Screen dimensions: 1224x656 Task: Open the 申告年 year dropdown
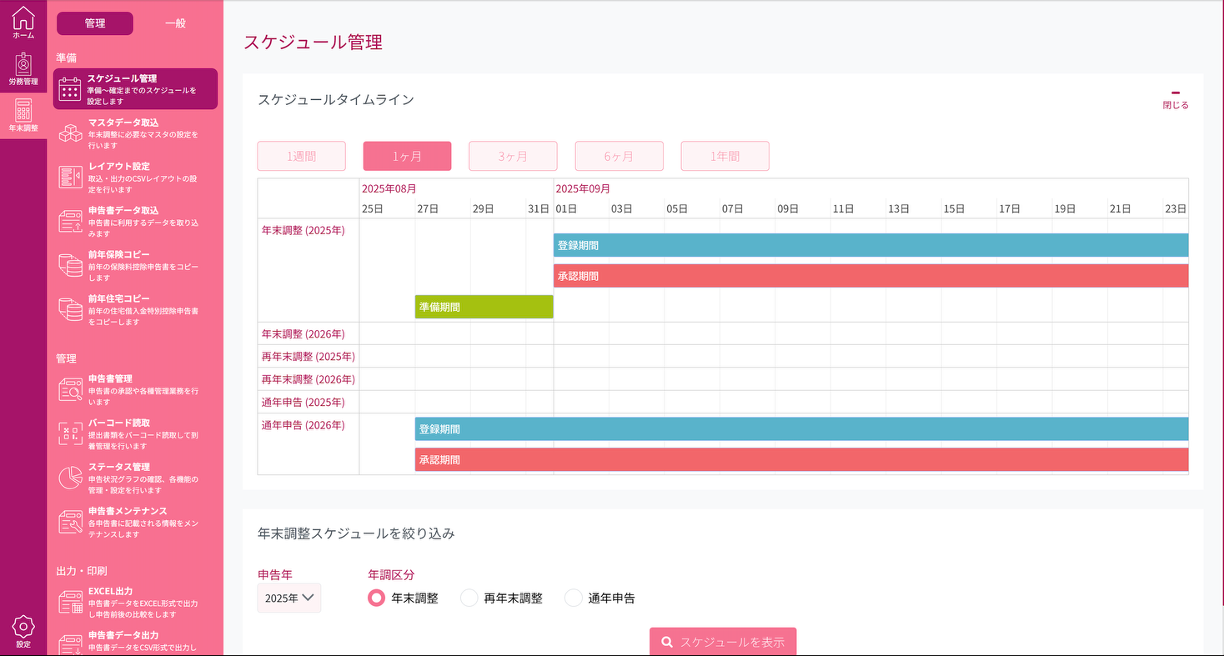288,597
